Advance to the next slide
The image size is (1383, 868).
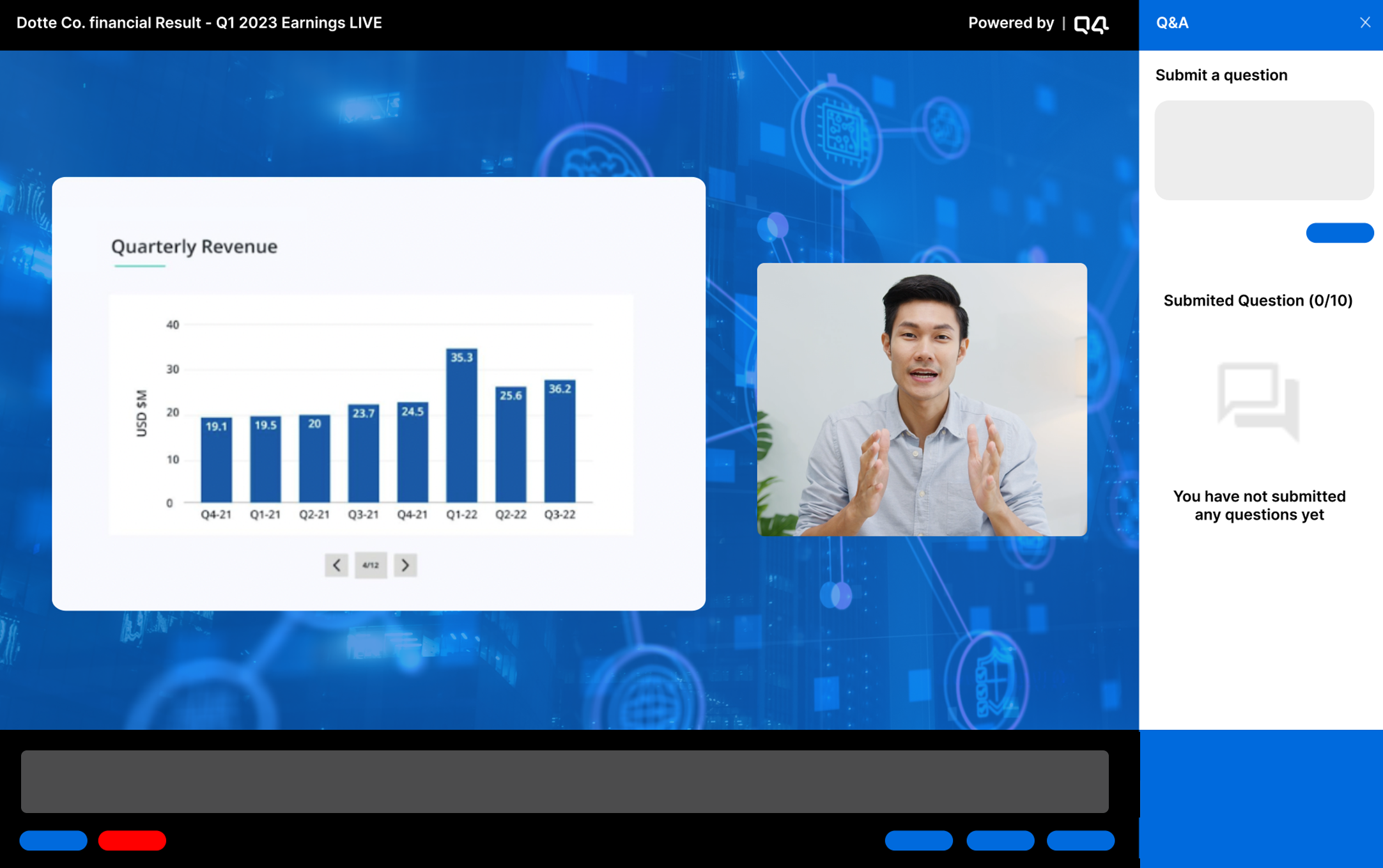[405, 565]
